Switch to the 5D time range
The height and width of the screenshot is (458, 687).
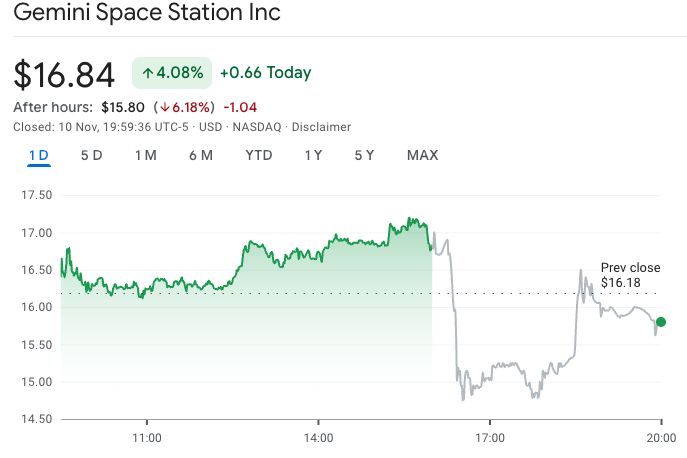(x=92, y=155)
